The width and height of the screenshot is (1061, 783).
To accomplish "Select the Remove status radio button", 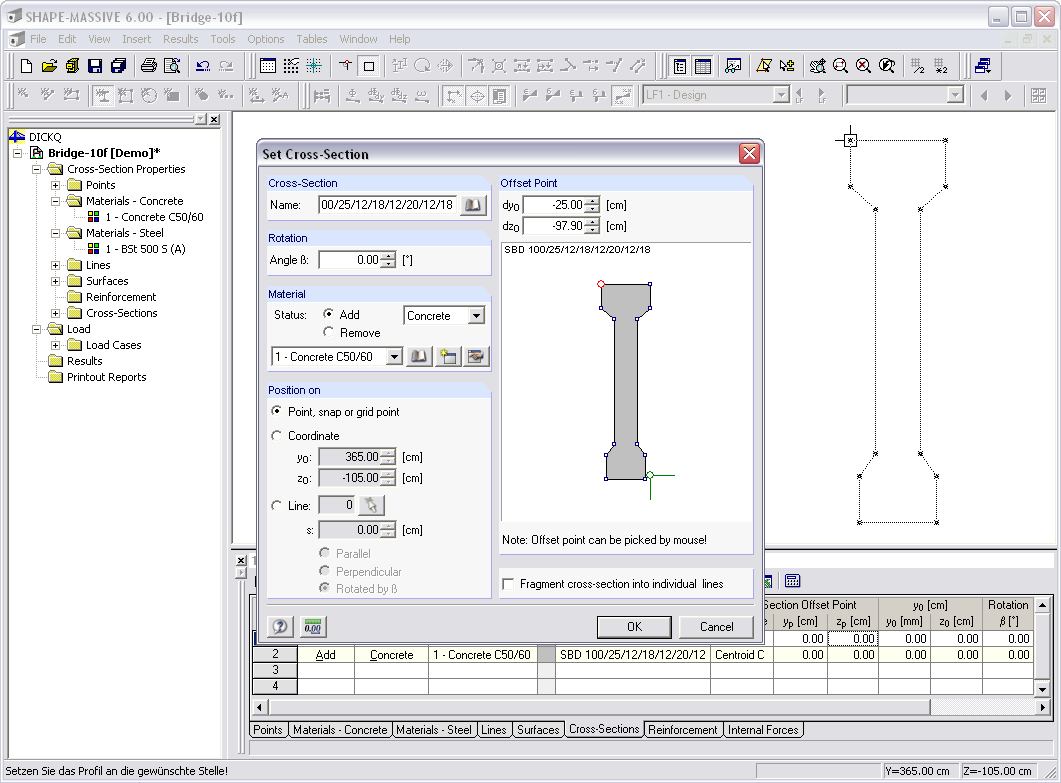I will [328, 333].
